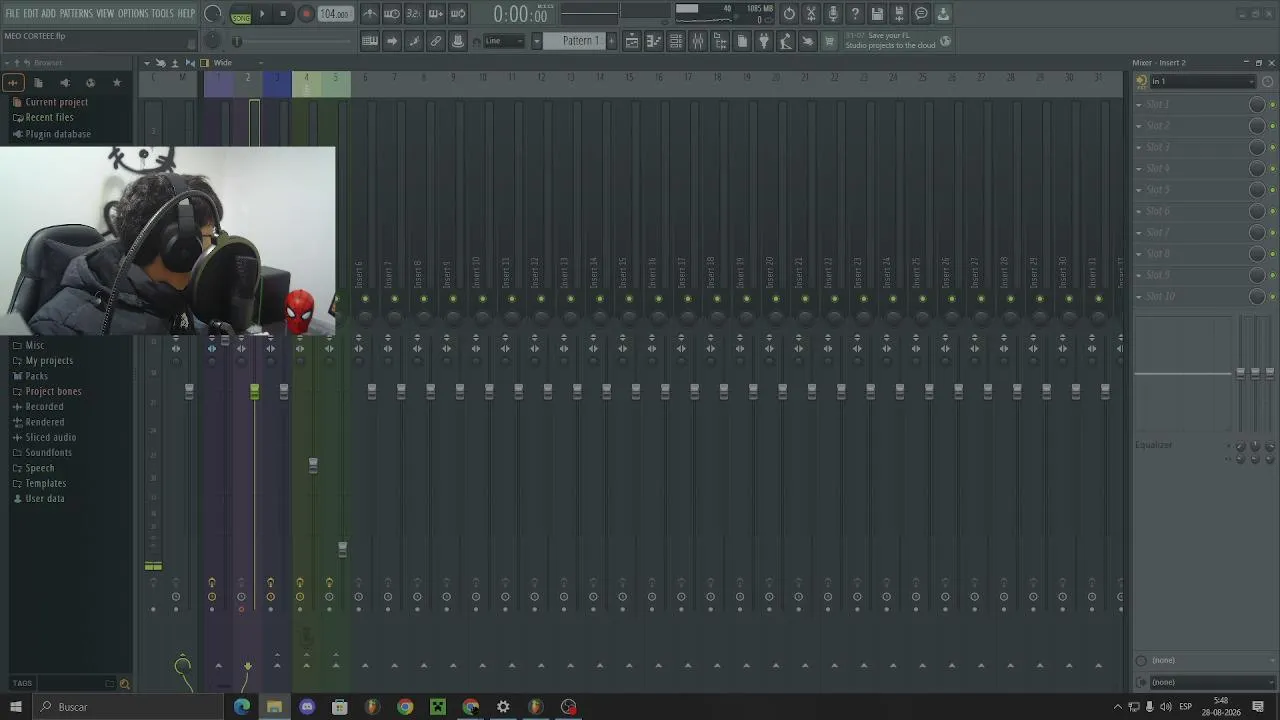The image size is (1280, 720).
Task: Click the scissors (audio editor) icon
Action: [x=811, y=14]
